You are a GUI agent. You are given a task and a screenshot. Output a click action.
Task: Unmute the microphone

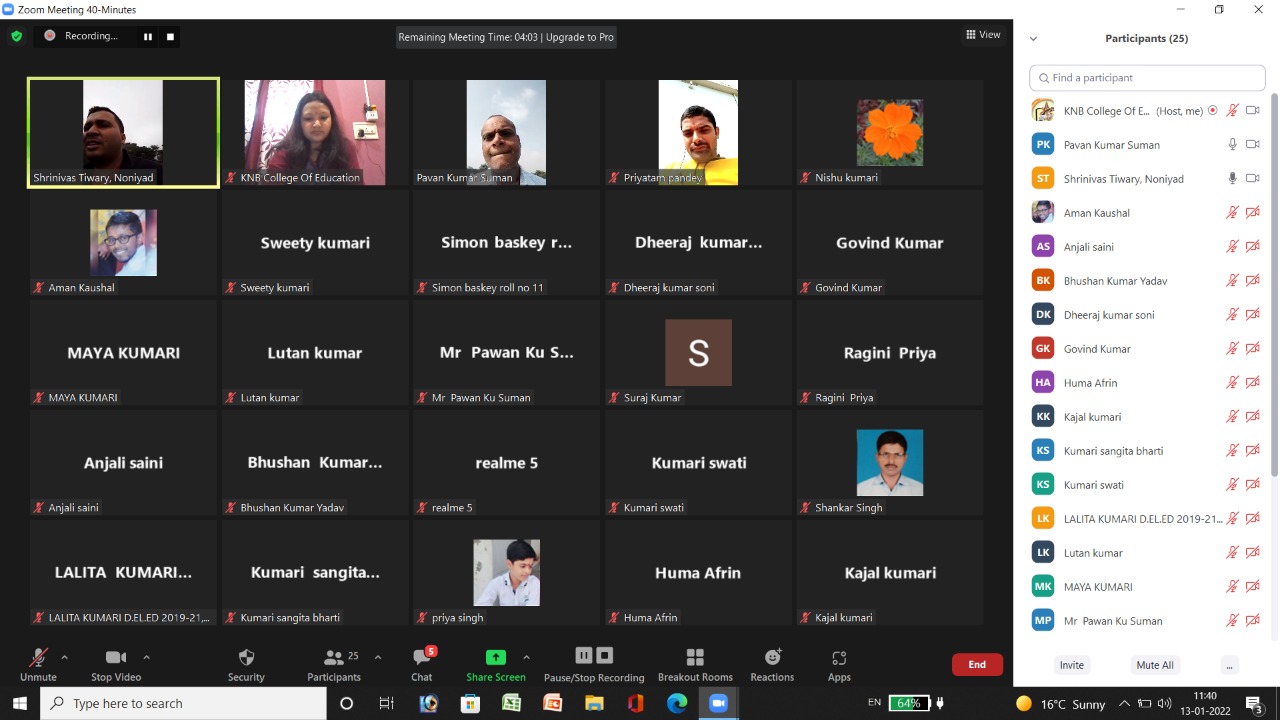point(38,664)
